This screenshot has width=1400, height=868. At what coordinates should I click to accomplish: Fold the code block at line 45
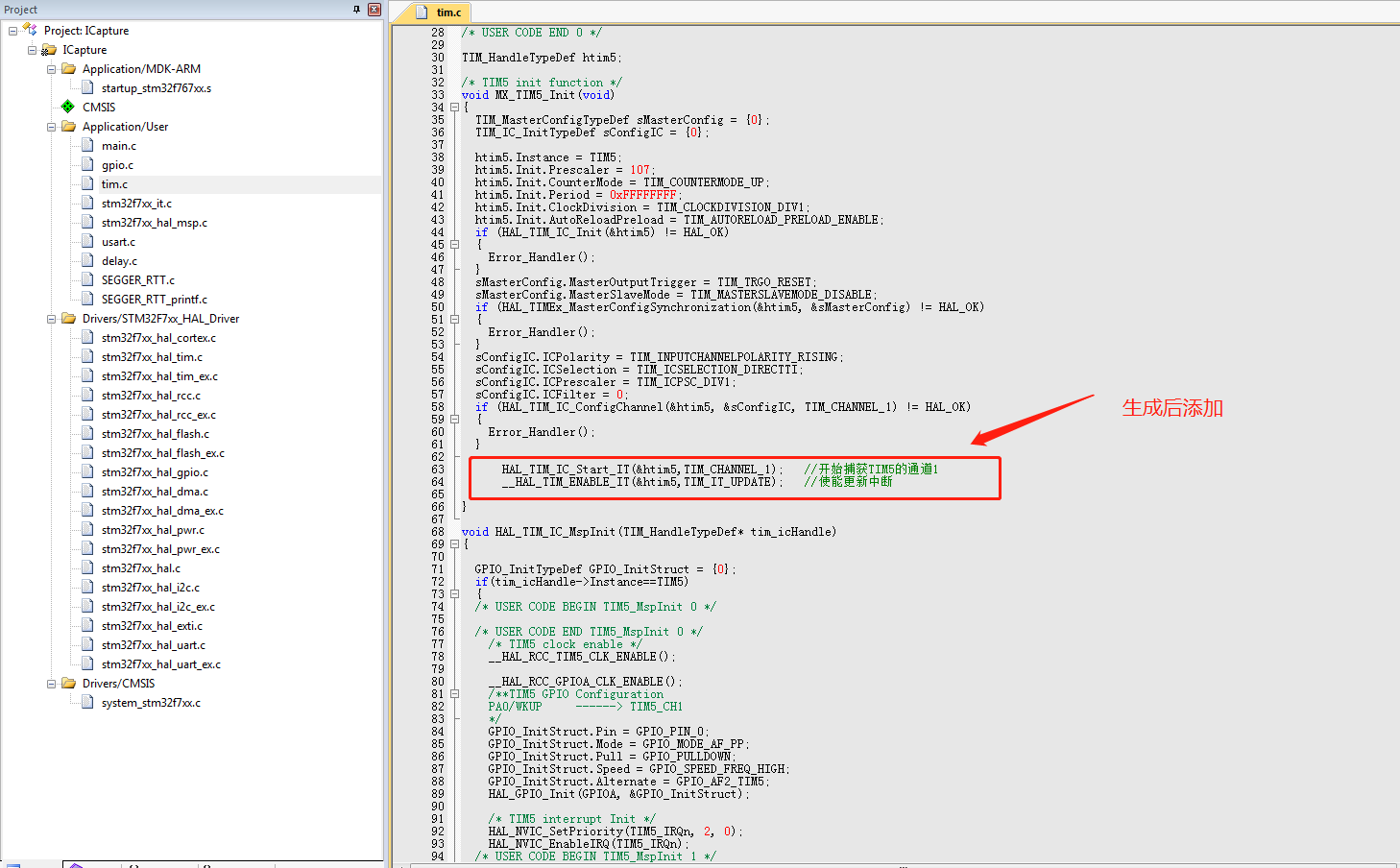[x=454, y=245]
